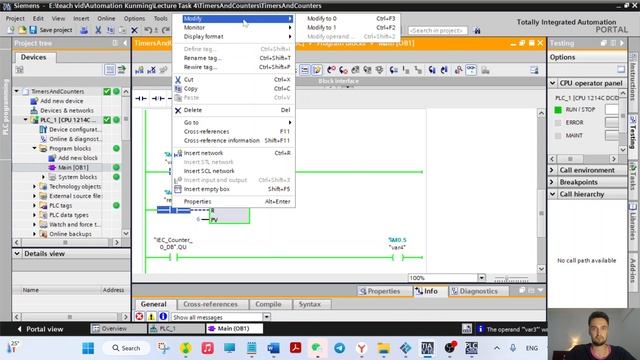This screenshot has height=360, width=640.
Task: Open the Compile tab
Action: (268, 304)
